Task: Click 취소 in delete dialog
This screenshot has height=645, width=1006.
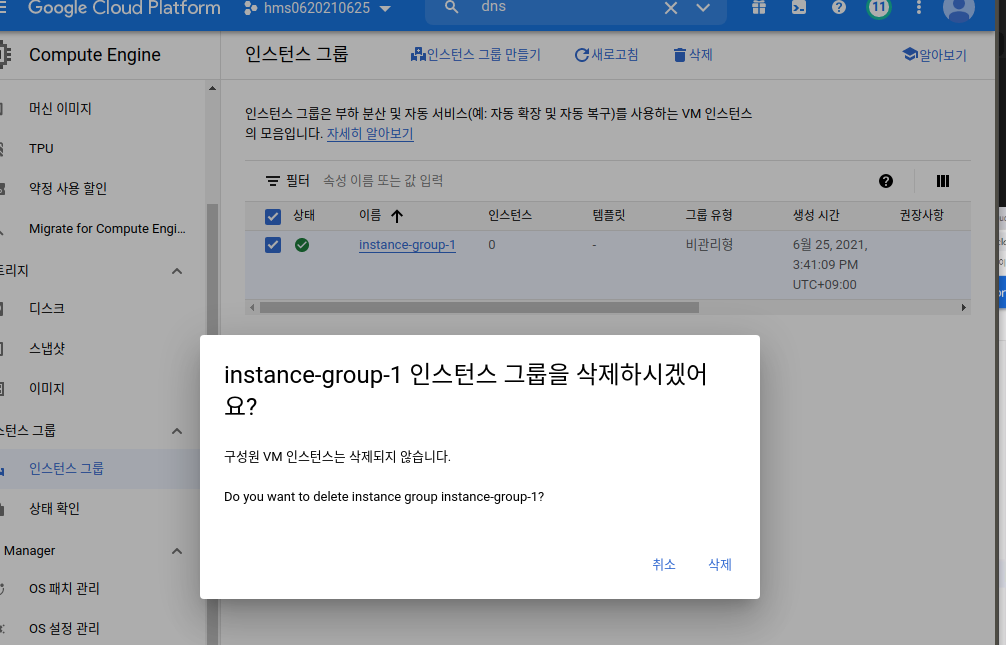Action: point(663,564)
